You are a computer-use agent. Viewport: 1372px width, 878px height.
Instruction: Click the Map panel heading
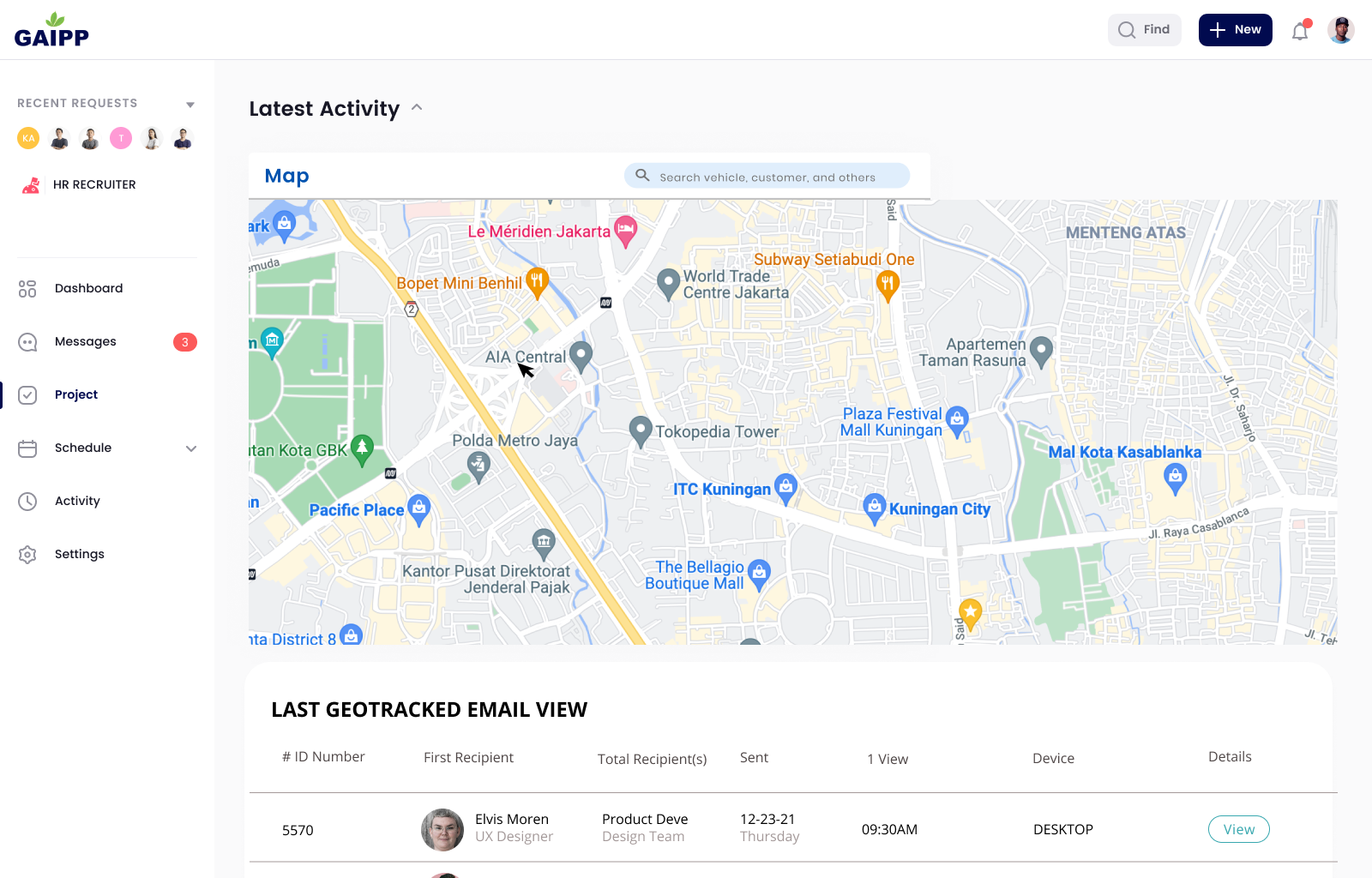pyautogui.click(x=287, y=176)
